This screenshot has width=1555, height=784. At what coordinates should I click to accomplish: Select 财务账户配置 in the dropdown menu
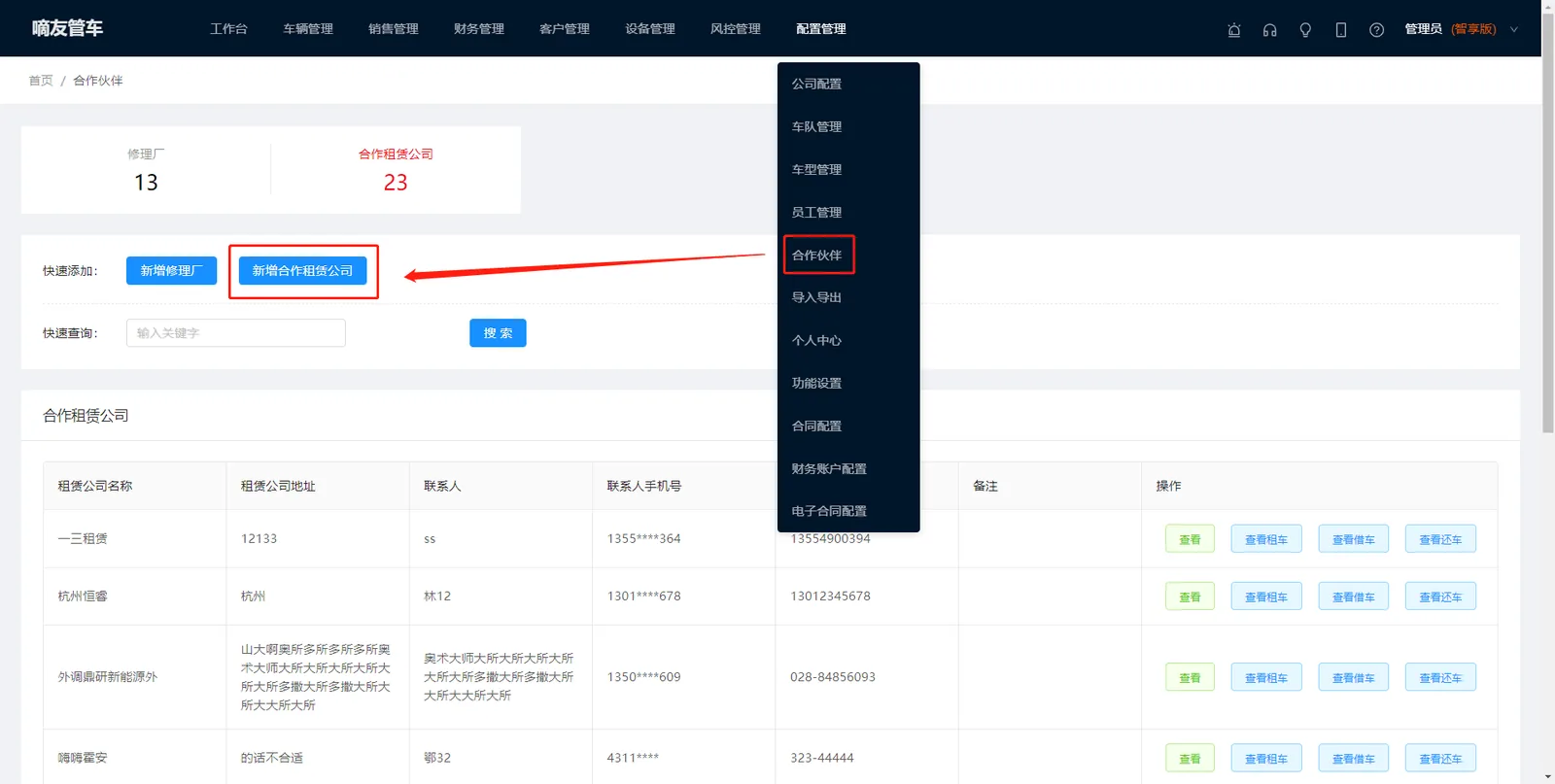click(x=848, y=468)
